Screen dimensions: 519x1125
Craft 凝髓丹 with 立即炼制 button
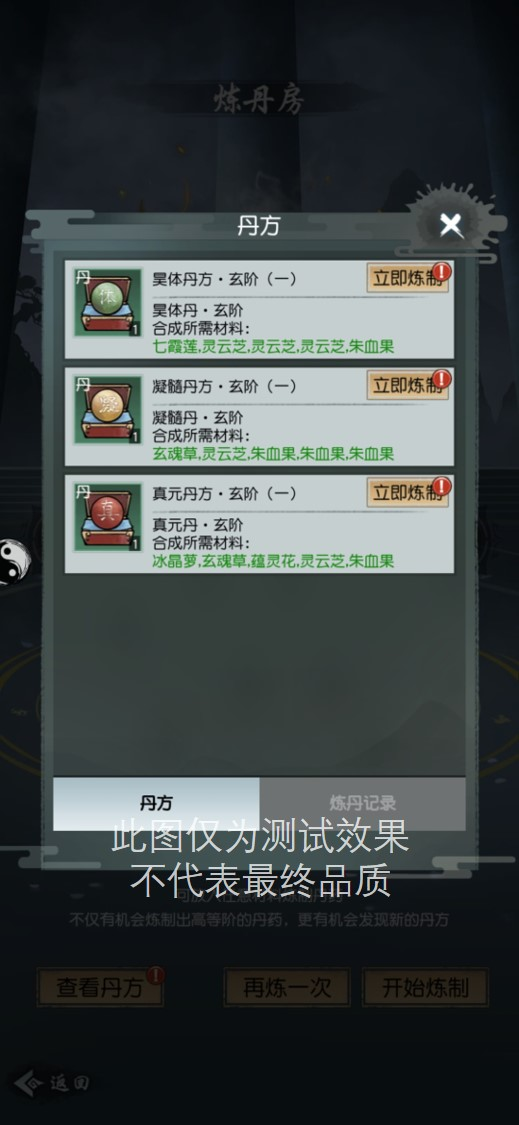407,386
